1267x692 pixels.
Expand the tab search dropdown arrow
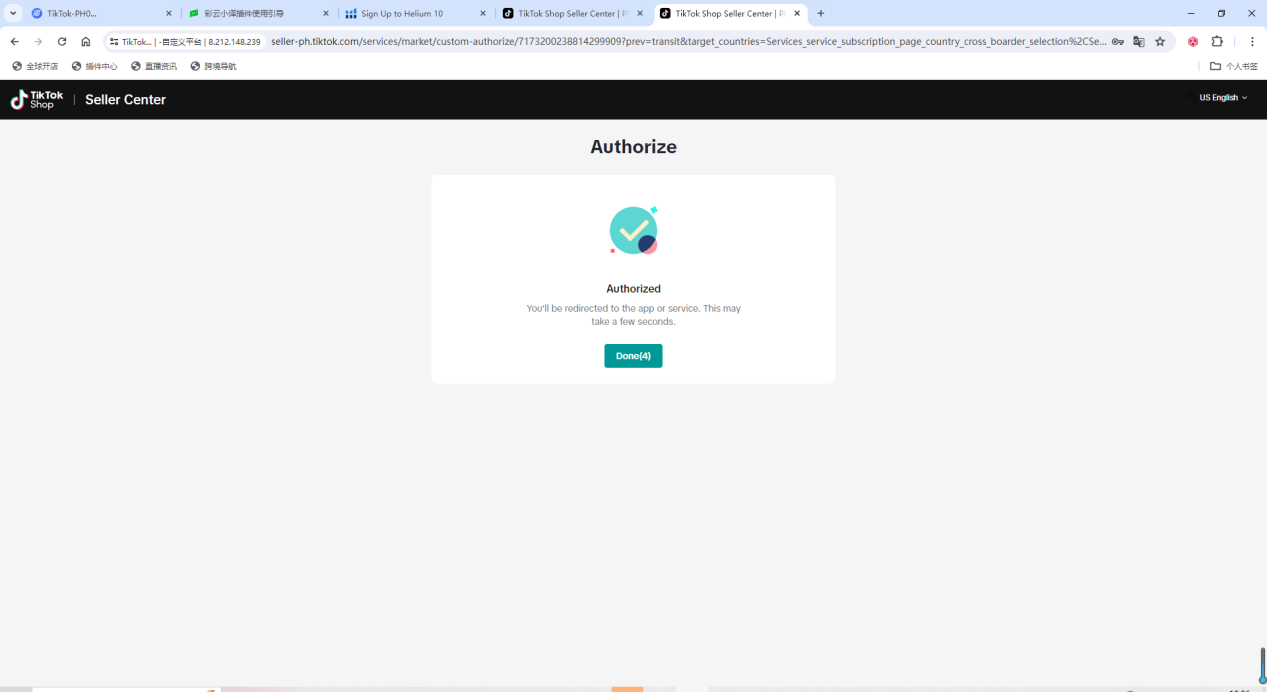(13, 13)
